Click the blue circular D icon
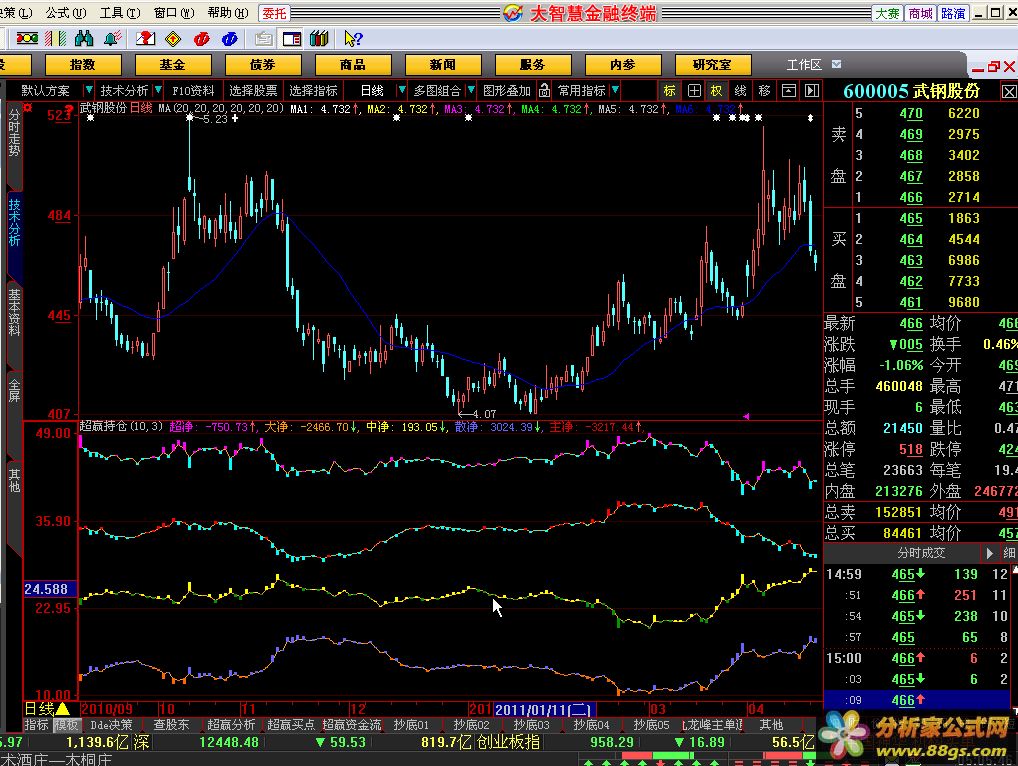The width and height of the screenshot is (1018, 766). click(x=230, y=39)
